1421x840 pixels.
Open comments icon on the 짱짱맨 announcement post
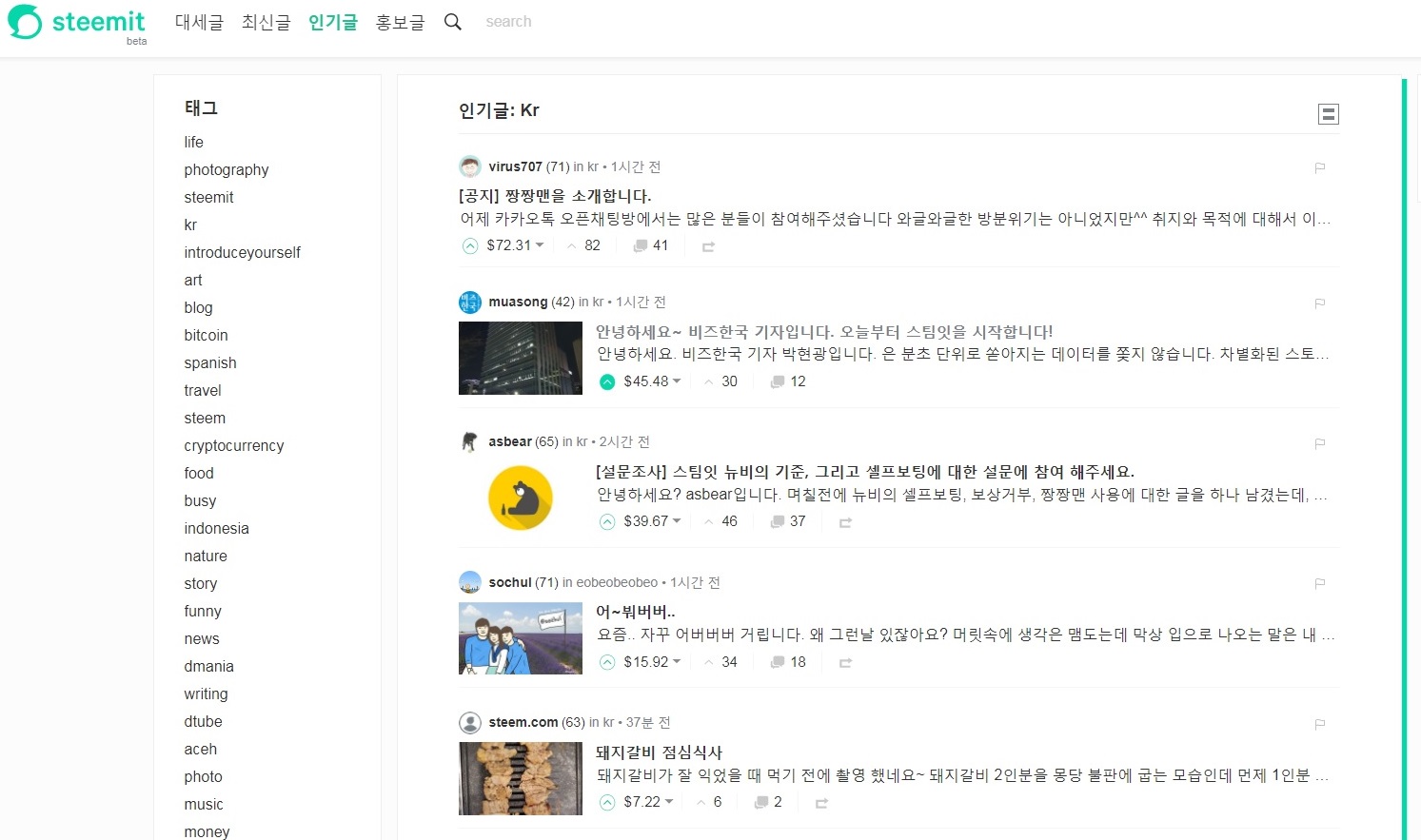pos(640,244)
